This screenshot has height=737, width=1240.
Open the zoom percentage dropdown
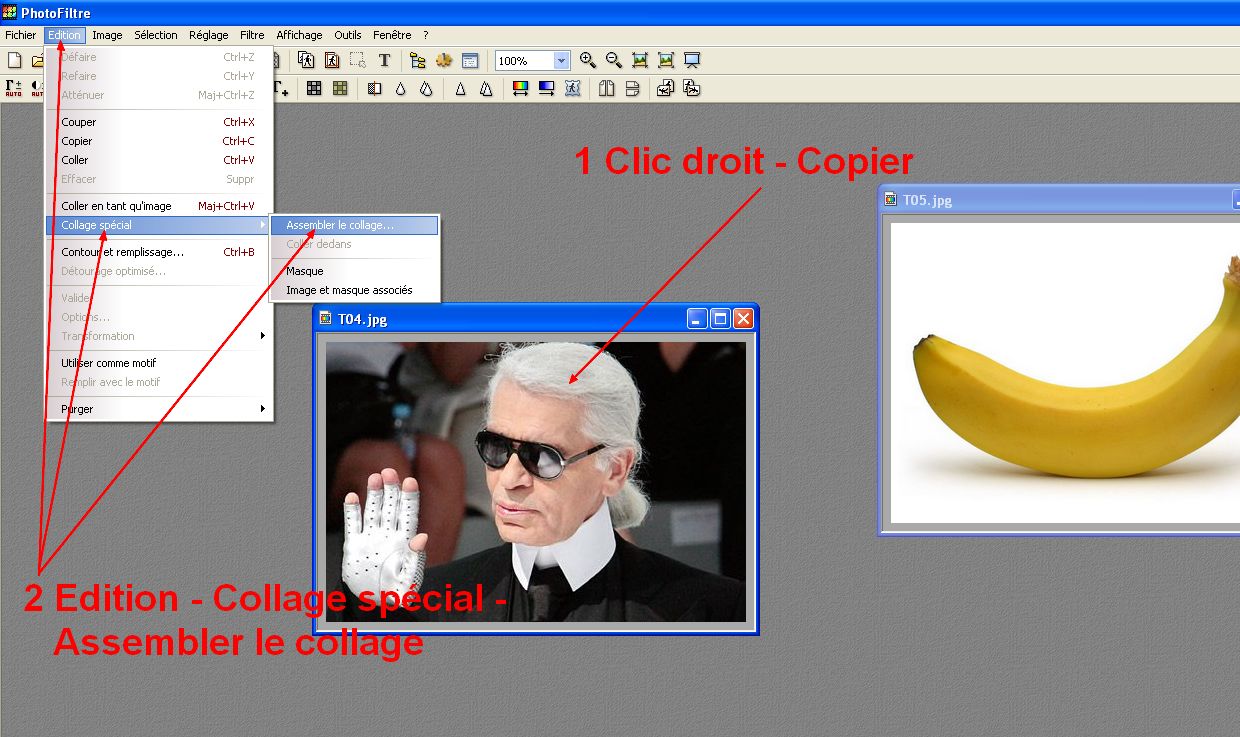pos(561,61)
